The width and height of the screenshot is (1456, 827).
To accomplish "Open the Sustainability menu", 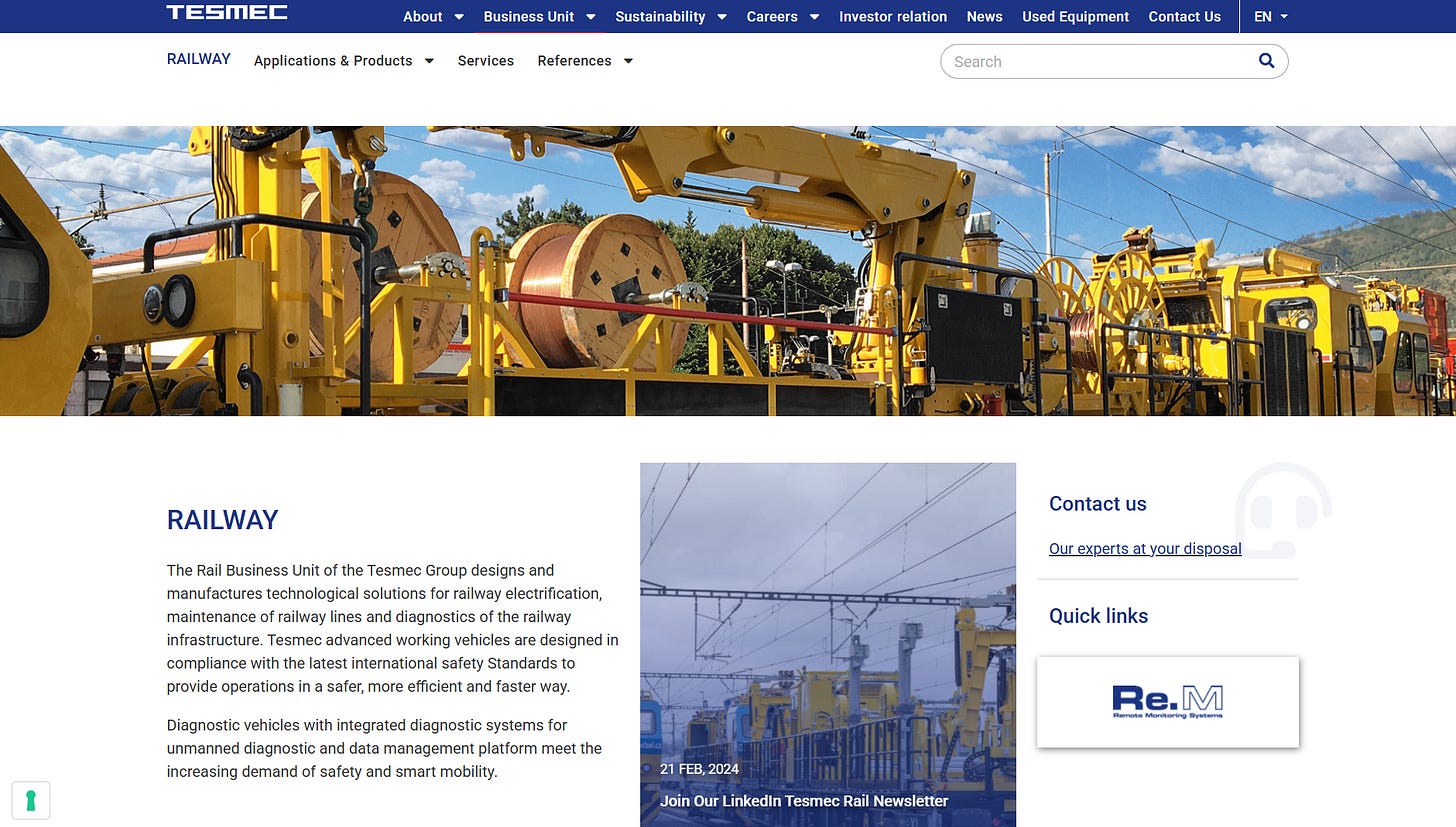I will pos(660,17).
